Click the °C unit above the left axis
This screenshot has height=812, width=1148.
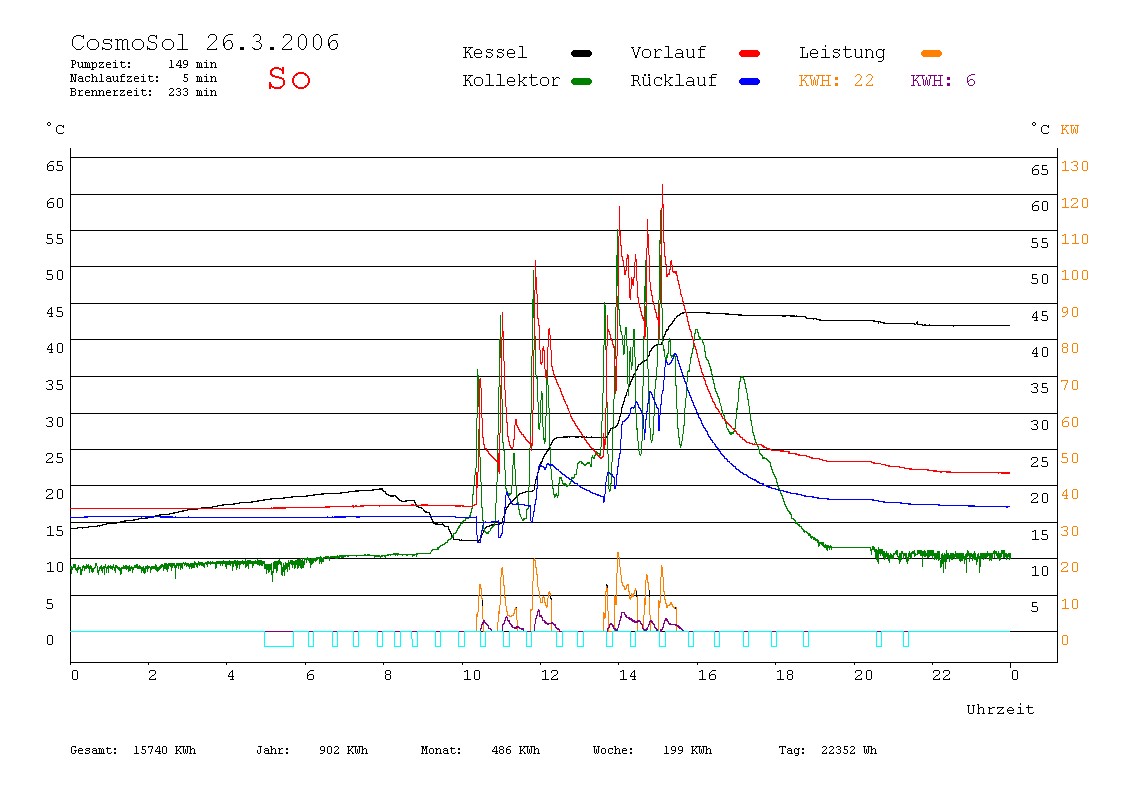(x=55, y=129)
